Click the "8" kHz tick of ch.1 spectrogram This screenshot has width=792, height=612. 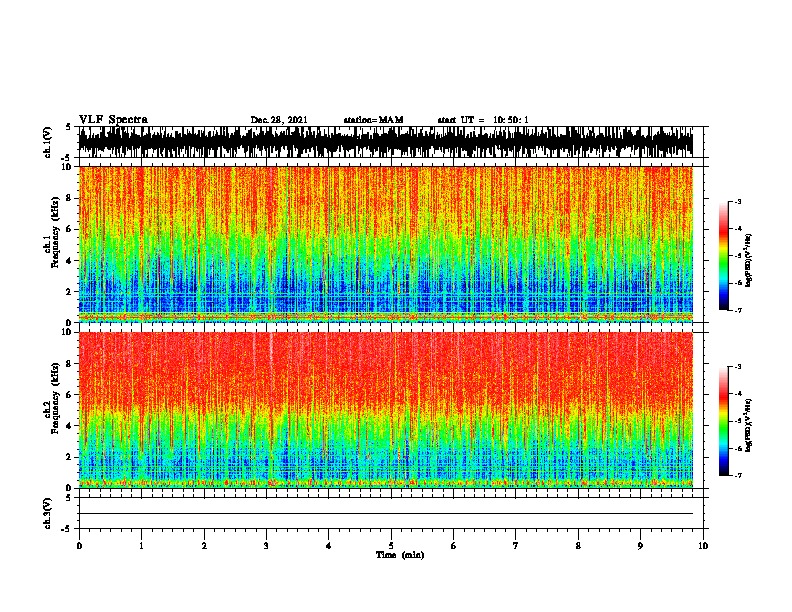pos(69,198)
